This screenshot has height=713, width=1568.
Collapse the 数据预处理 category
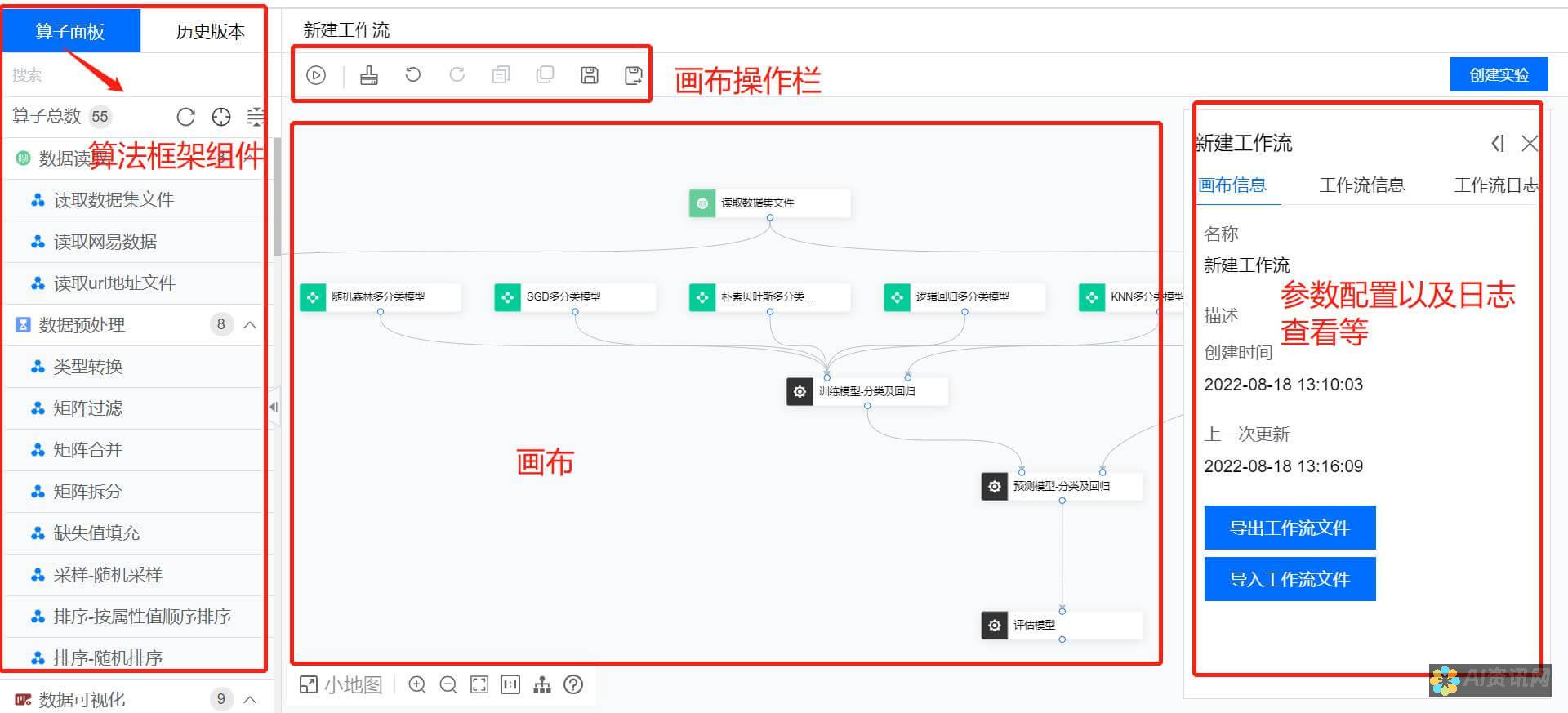(x=251, y=325)
